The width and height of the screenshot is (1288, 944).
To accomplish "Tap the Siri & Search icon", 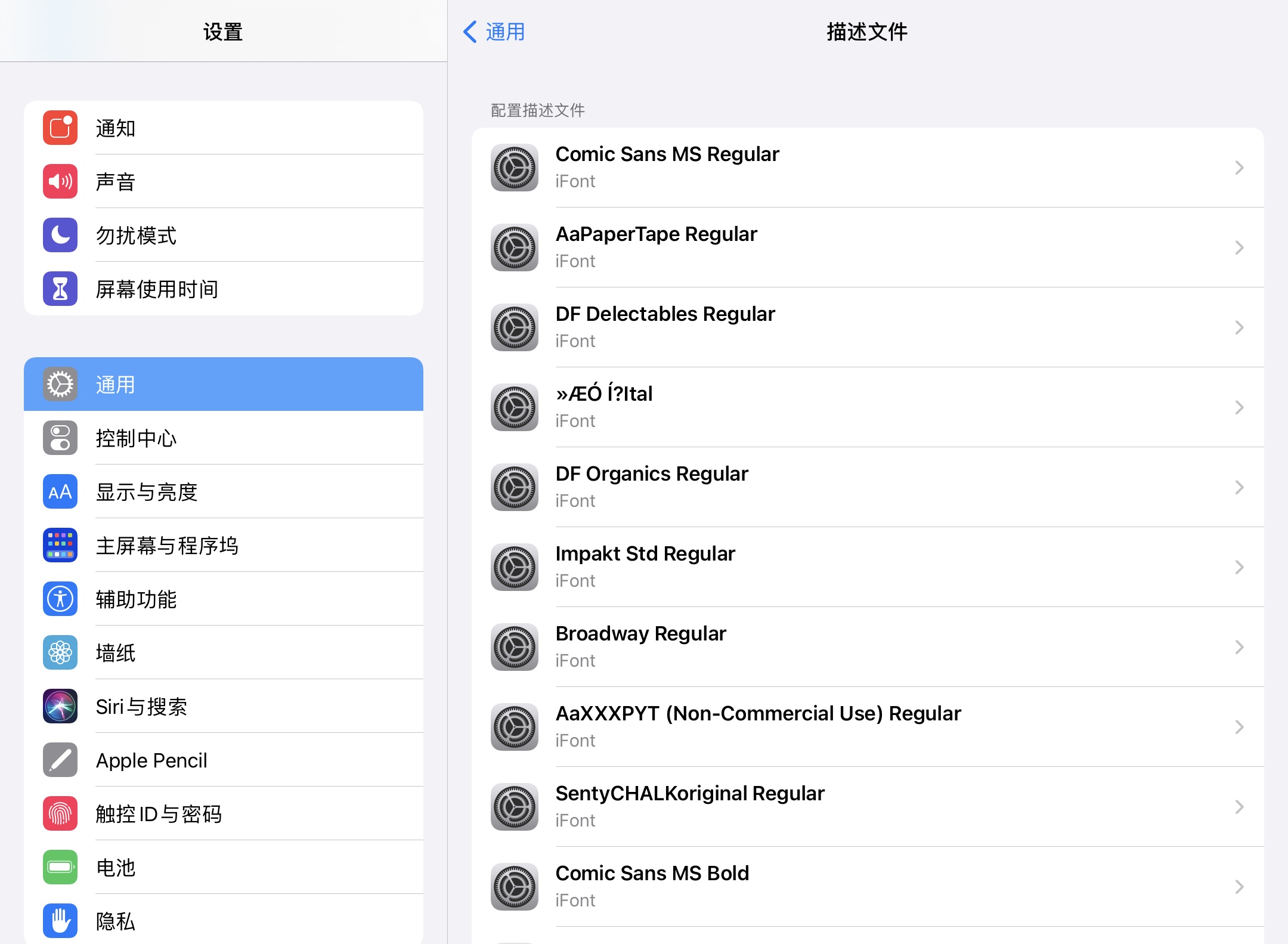I will tap(60, 706).
